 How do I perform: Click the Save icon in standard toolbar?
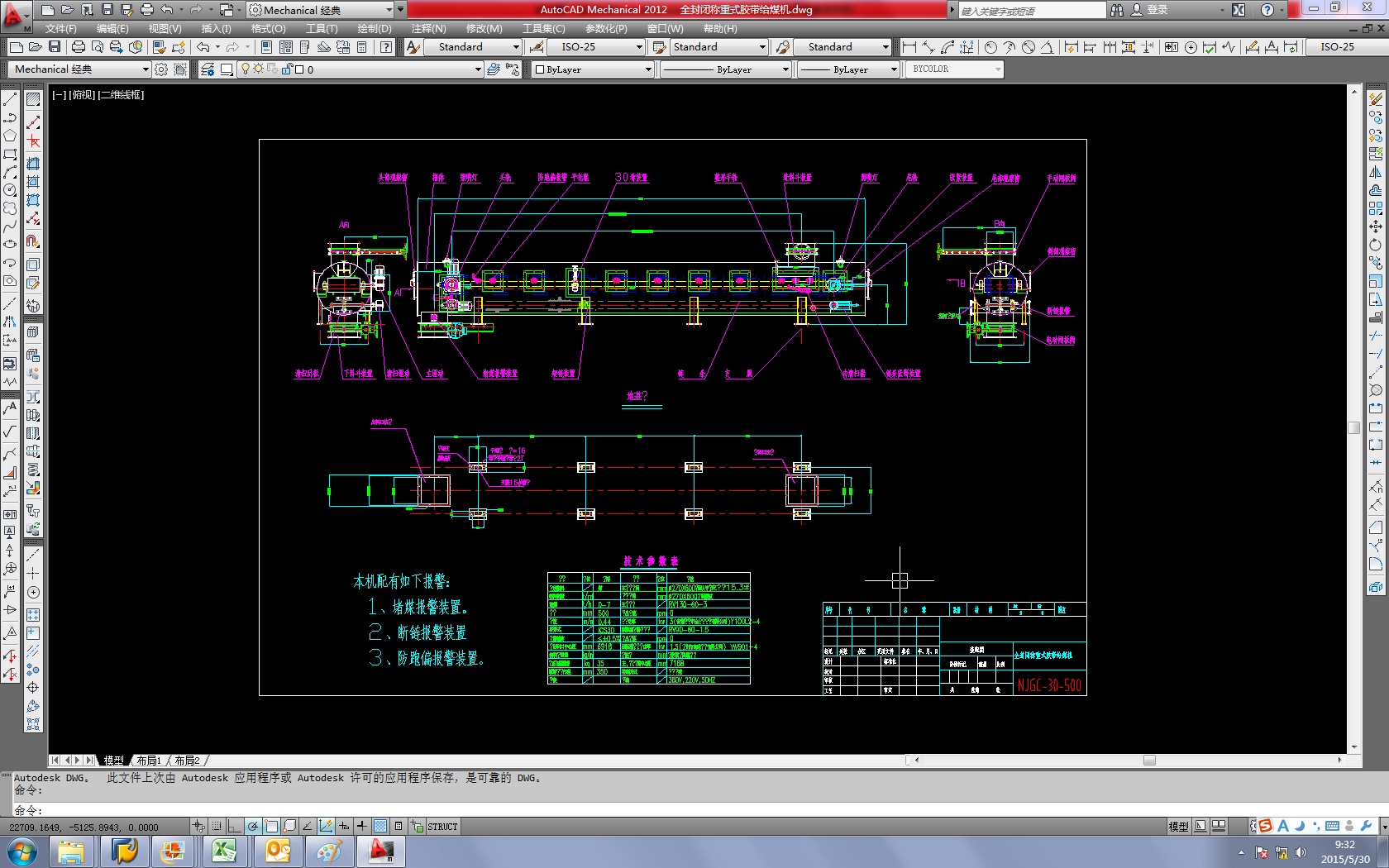pos(55,47)
